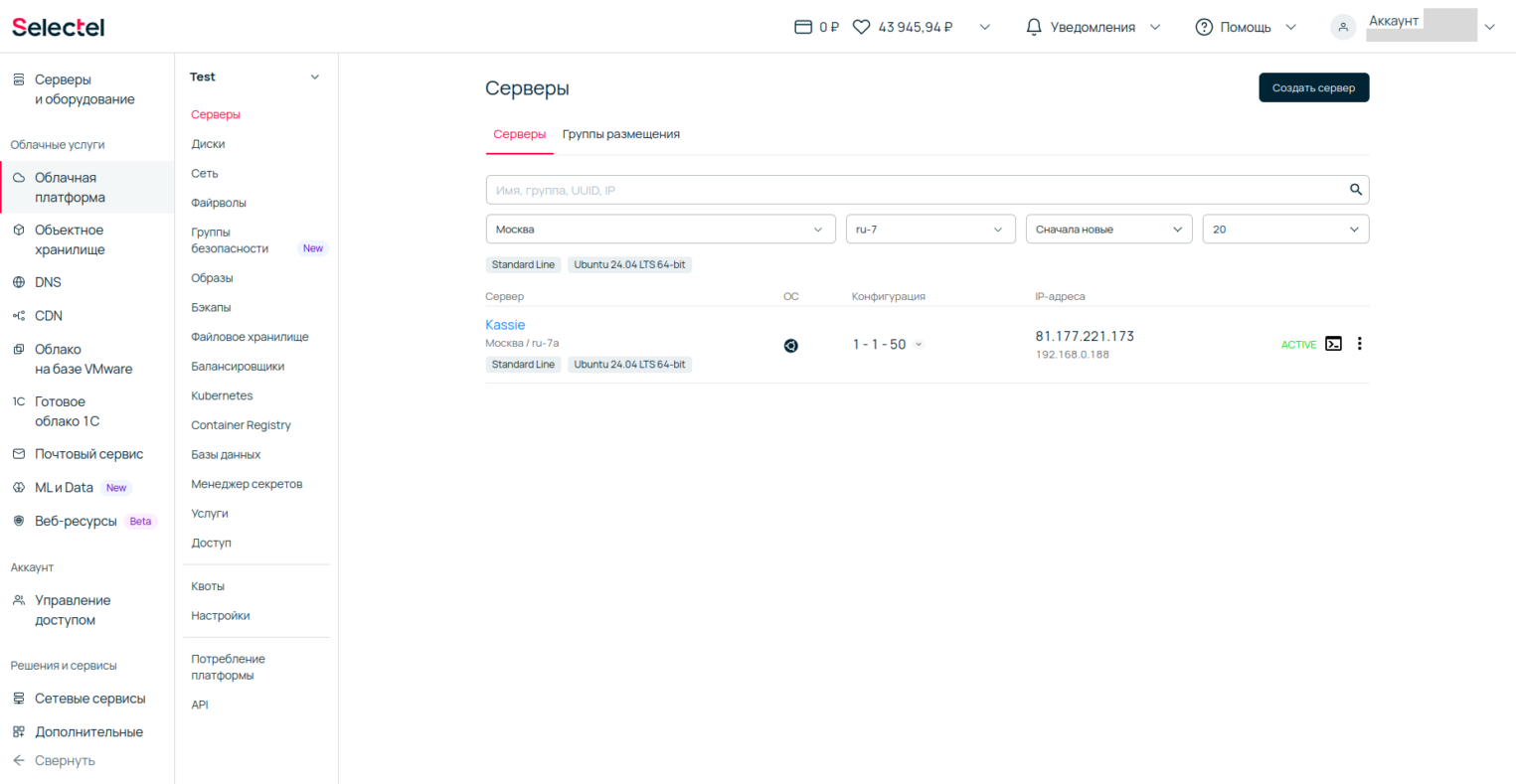This screenshot has height=784, width=1516.
Task: Click the balance card icon in header
Action: coord(803,27)
